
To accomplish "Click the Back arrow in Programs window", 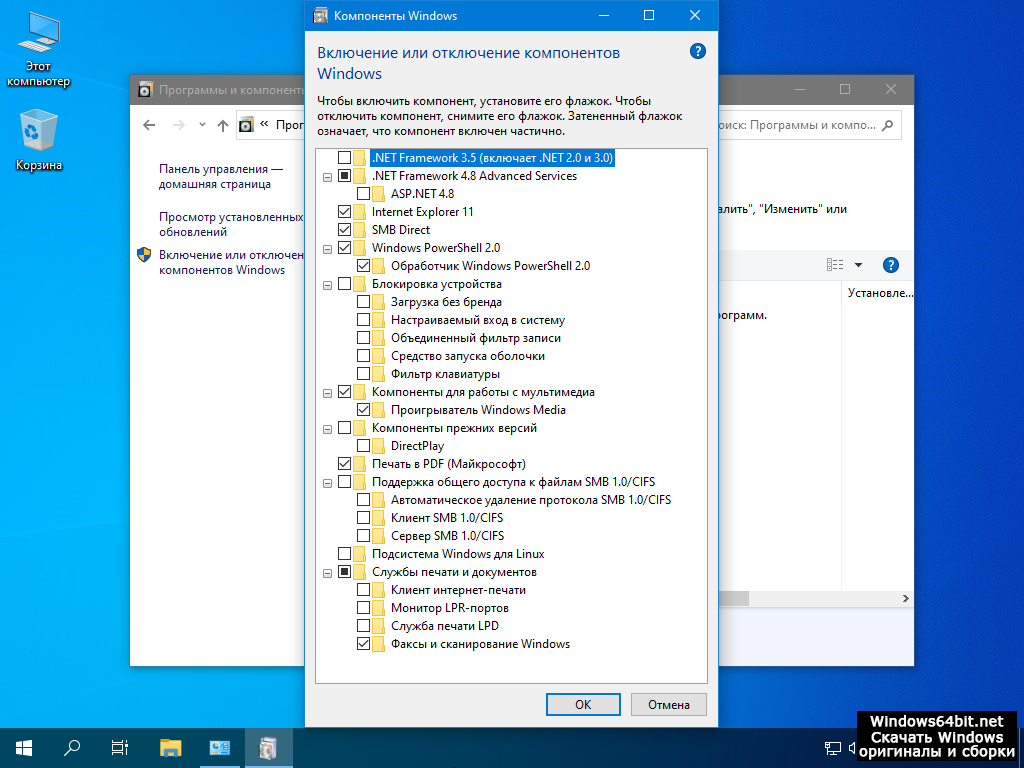I will click(x=150, y=125).
